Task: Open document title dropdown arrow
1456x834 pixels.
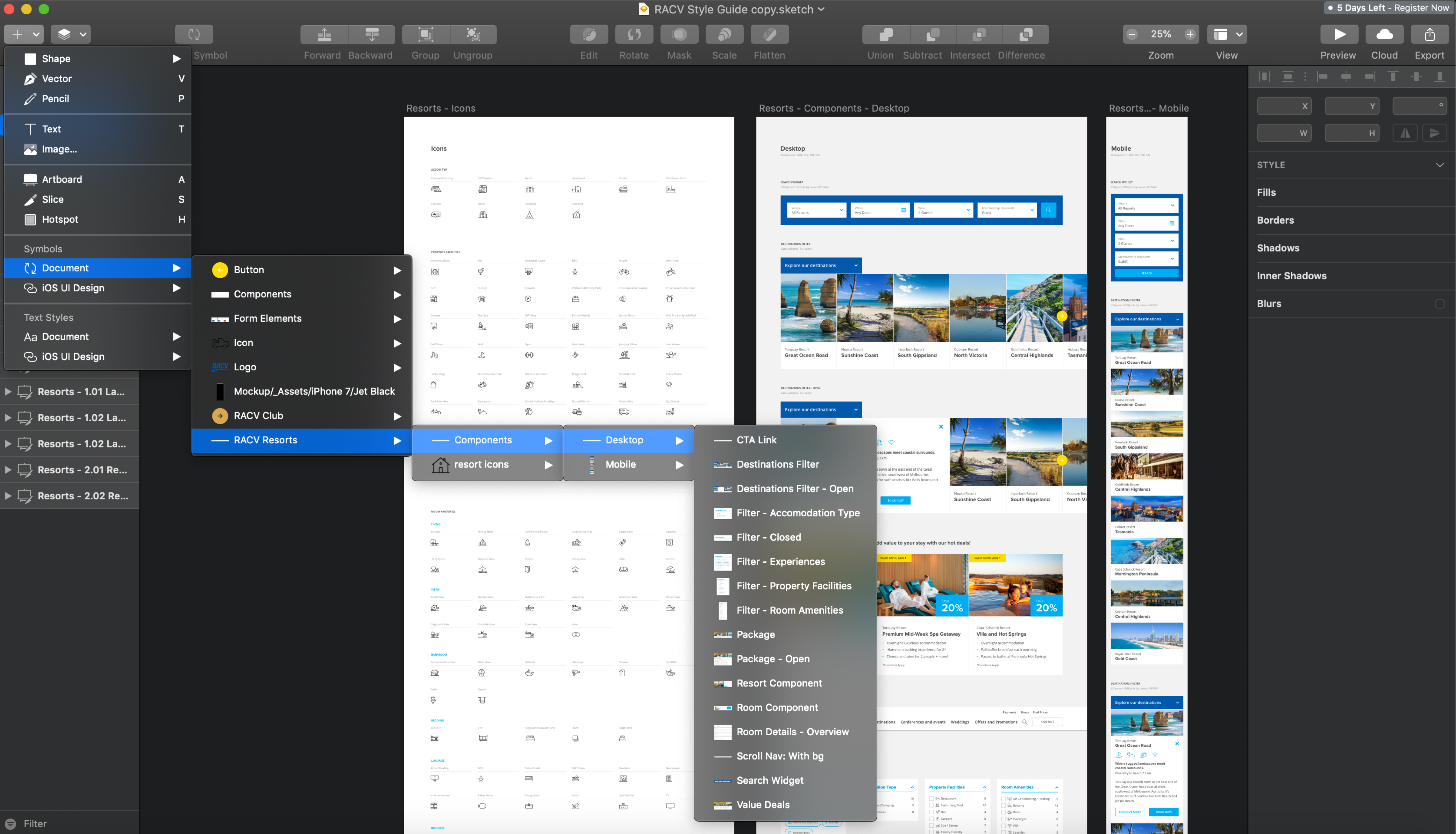Action: click(821, 9)
